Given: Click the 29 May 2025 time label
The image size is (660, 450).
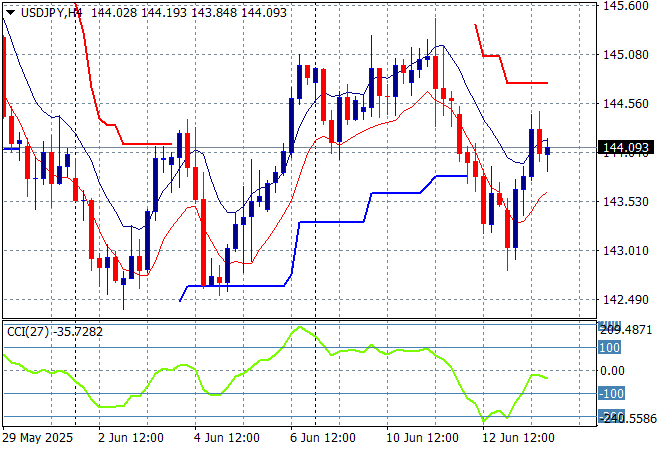Looking at the screenshot, I should pos(37,438).
